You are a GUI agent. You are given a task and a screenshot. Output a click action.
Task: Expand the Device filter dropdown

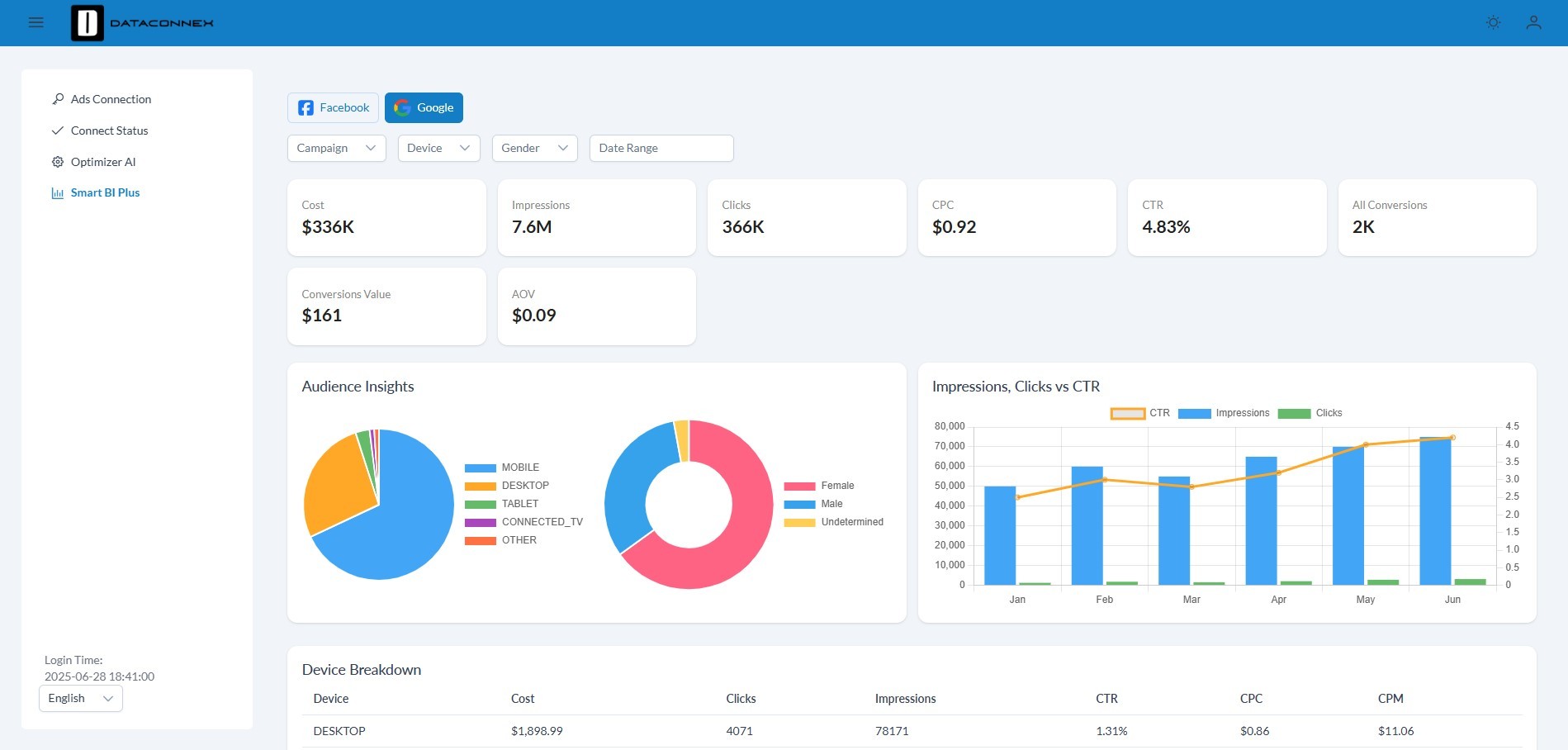[438, 148]
